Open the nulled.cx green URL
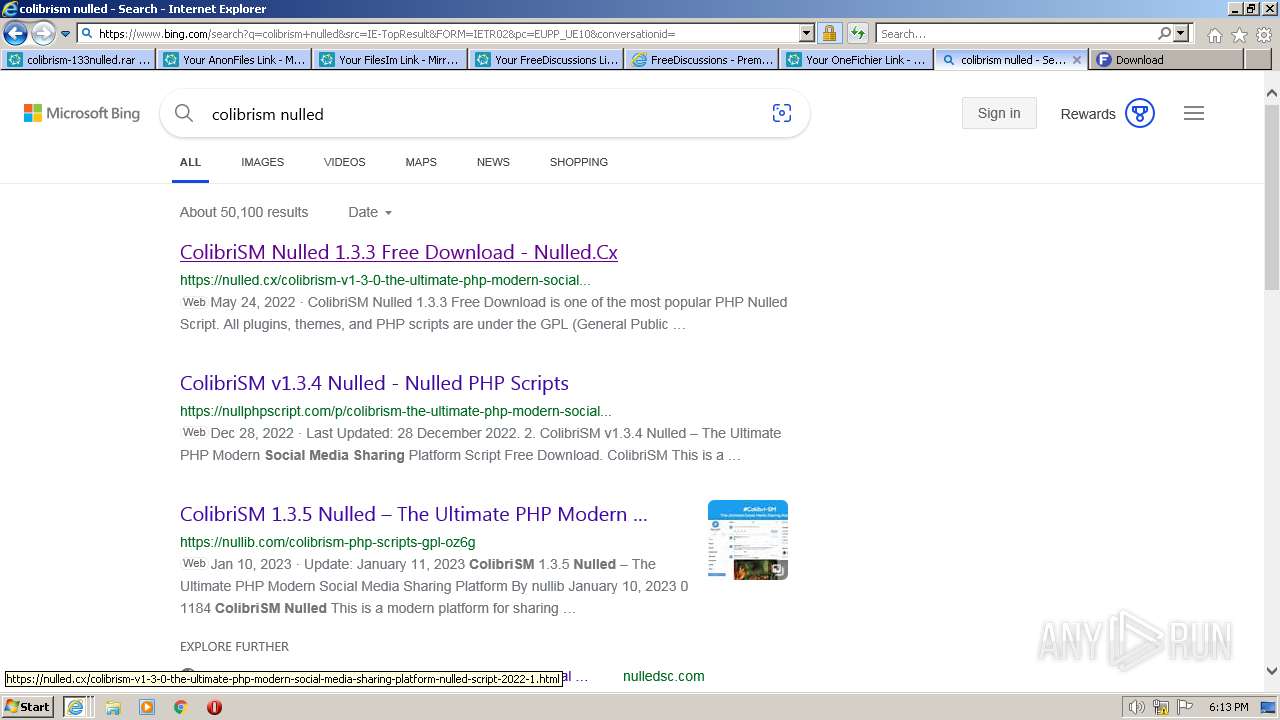 (x=385, y=280)
